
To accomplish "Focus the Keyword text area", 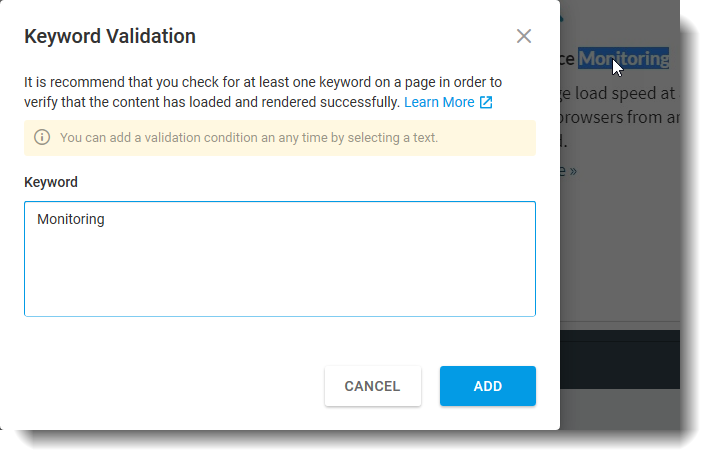I will coord(280,259).
